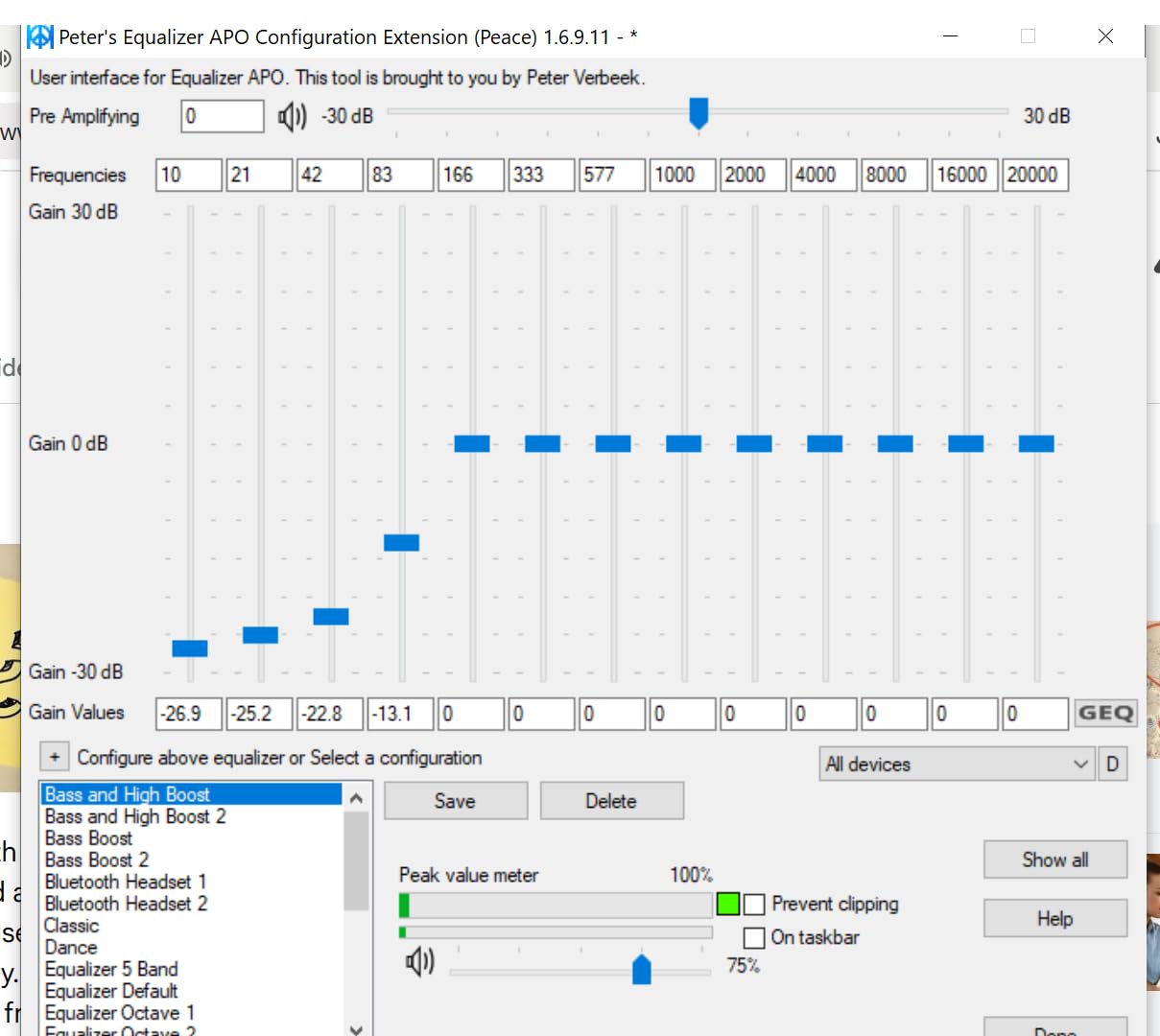Open Help
Image resolution: width=1160 pixels, height=1036 pixels.
click(x=1055, y=919)
